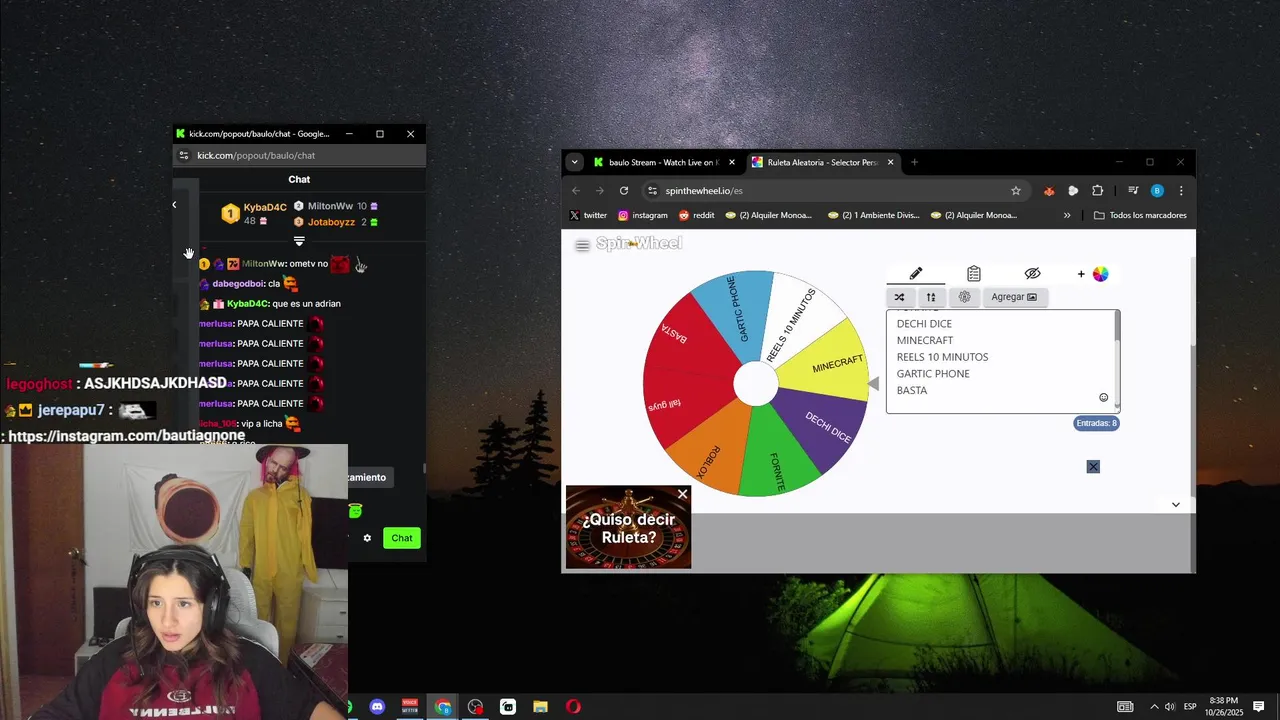Open the twitter bookmark

coord(588,215)
